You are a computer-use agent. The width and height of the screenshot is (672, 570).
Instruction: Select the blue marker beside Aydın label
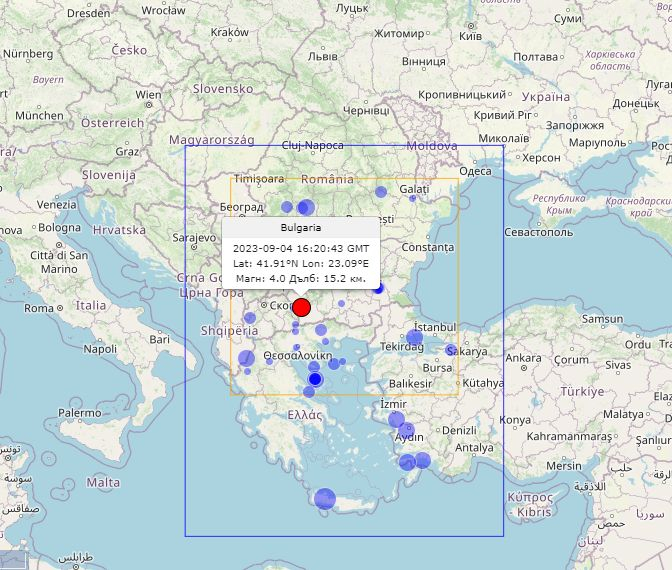click(x=407, y=430)
